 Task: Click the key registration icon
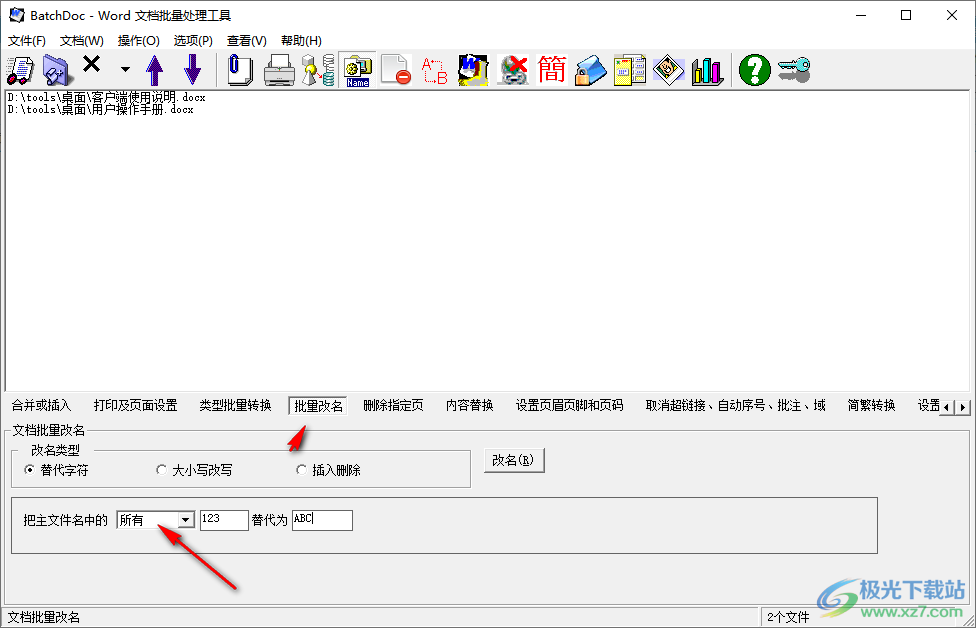[x=794, y=70]
